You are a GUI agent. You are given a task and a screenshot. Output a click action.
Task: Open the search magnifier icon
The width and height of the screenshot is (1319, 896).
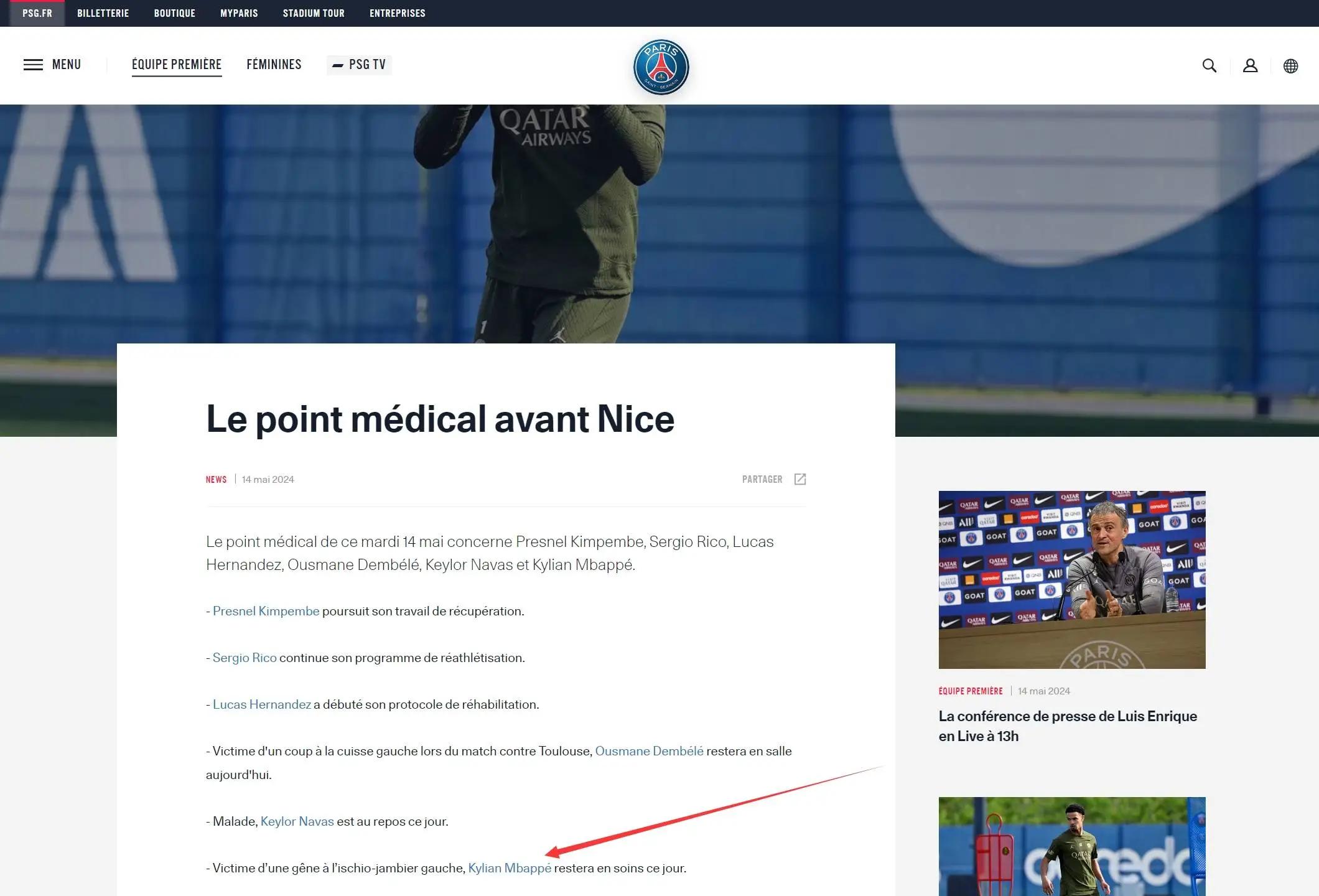1209,65
